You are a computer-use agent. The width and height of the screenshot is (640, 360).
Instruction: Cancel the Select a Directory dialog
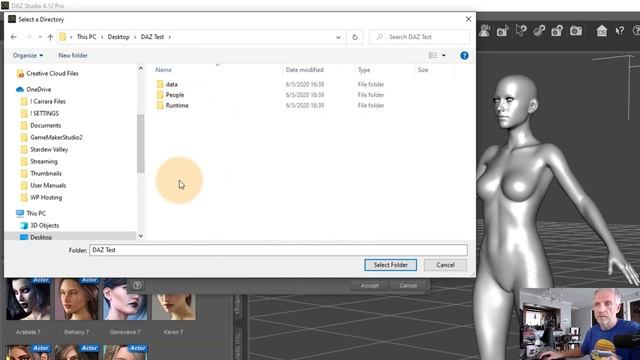[445, 265]
